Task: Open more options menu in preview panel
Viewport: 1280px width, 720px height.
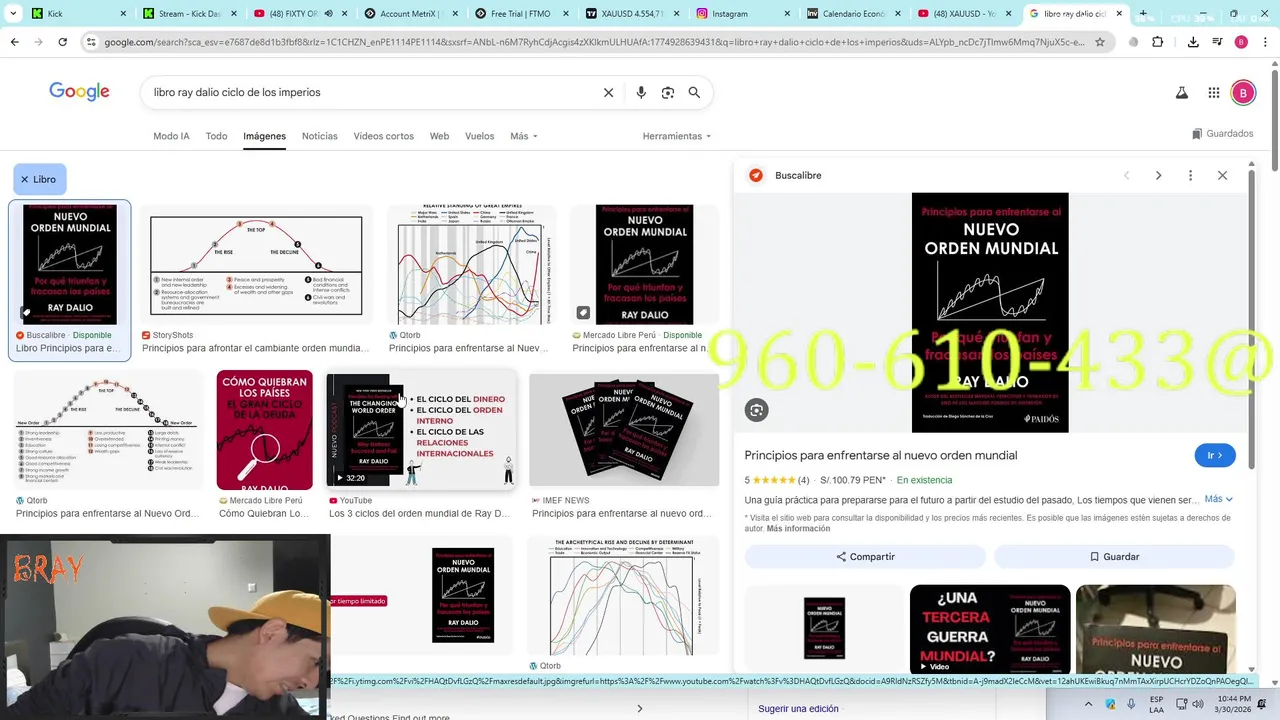Action: [1190, 175]
